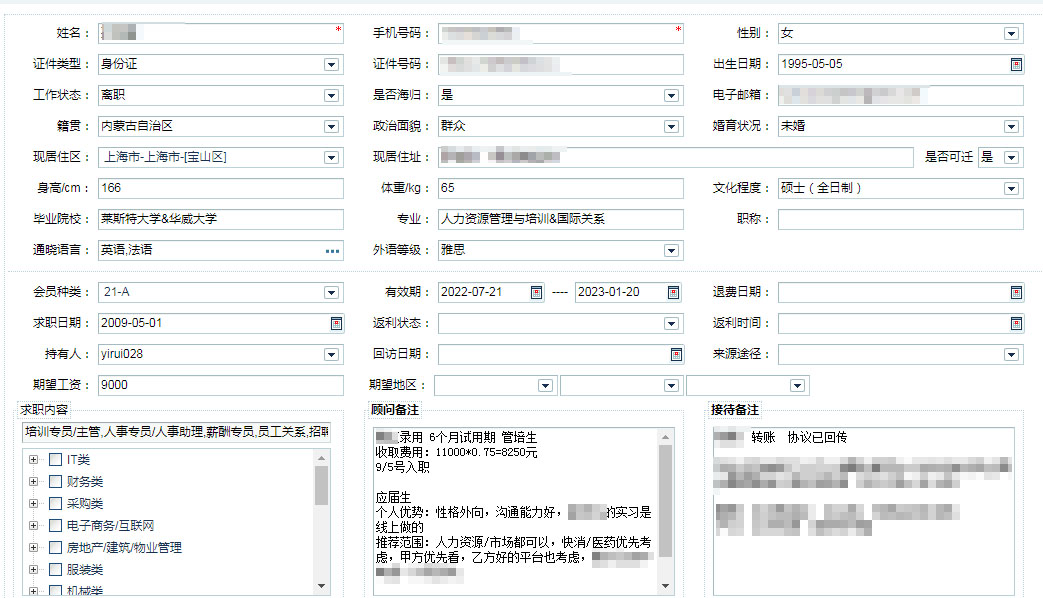Expand the 房地产/建筑/物业管理 tree node
This screenshot has height=598, width=1043.
33,547
